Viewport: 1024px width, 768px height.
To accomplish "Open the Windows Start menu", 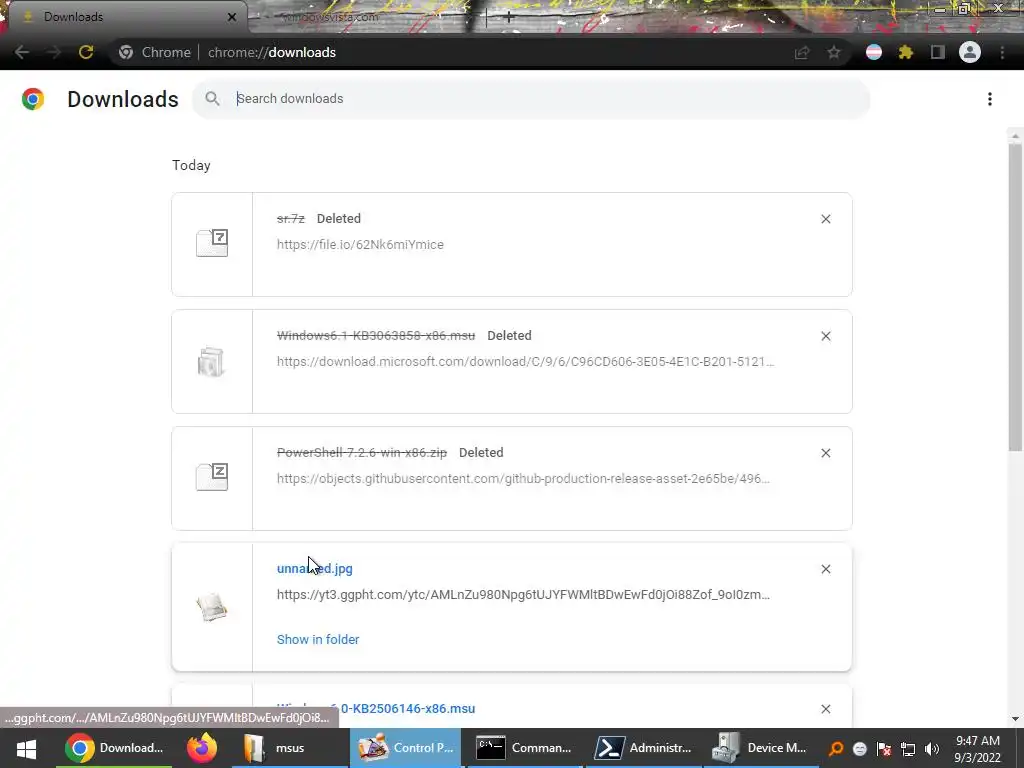I will 26,748.
